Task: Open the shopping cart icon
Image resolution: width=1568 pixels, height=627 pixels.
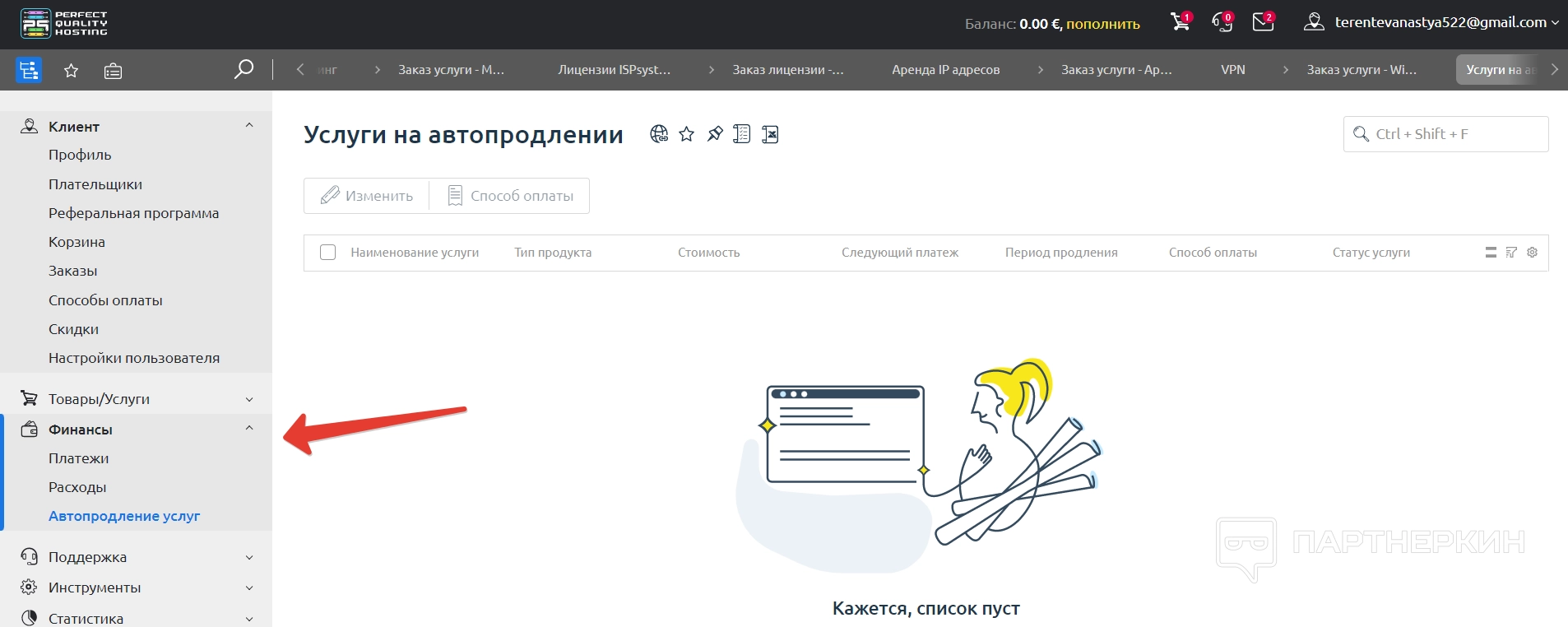Action: (1180, 22)
